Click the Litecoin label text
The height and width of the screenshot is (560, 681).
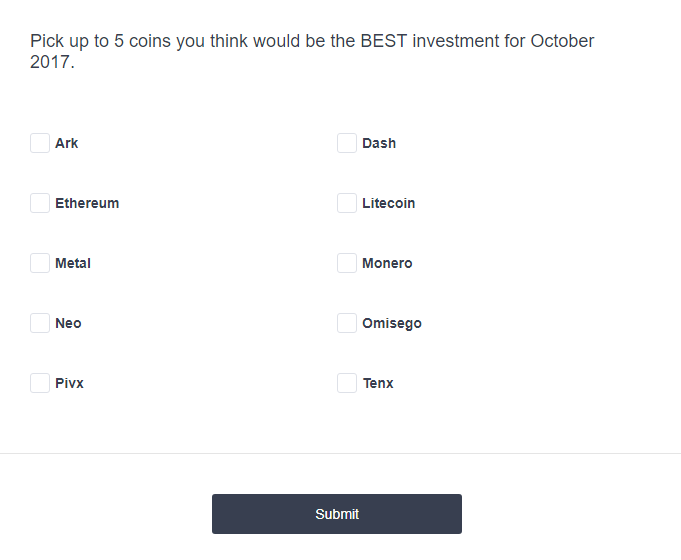coord(389,203)
